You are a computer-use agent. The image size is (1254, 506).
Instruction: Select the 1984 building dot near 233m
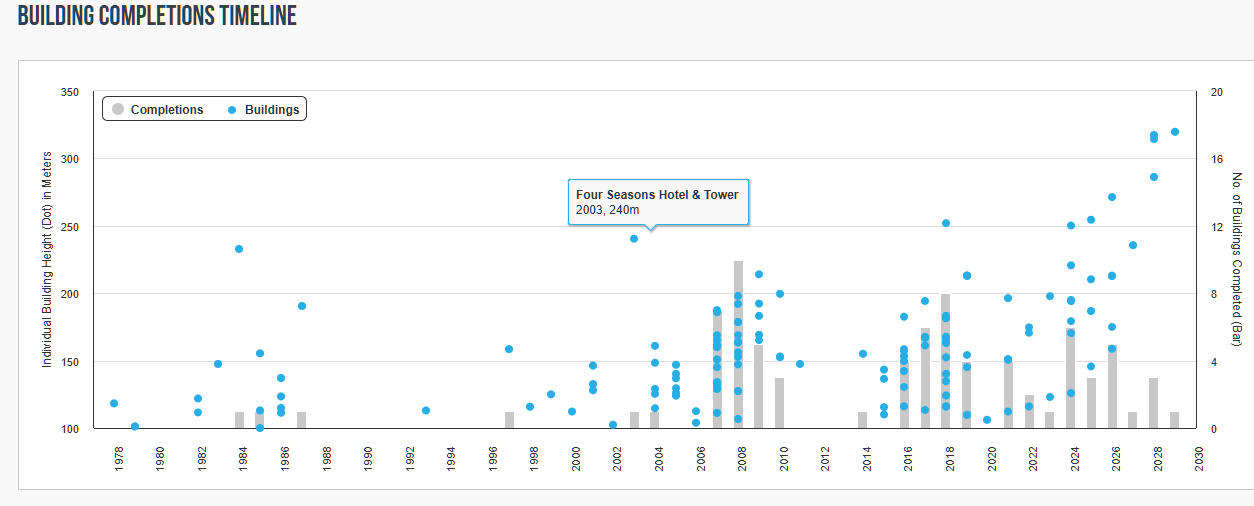pyautogui.click(x=239, y=249)
